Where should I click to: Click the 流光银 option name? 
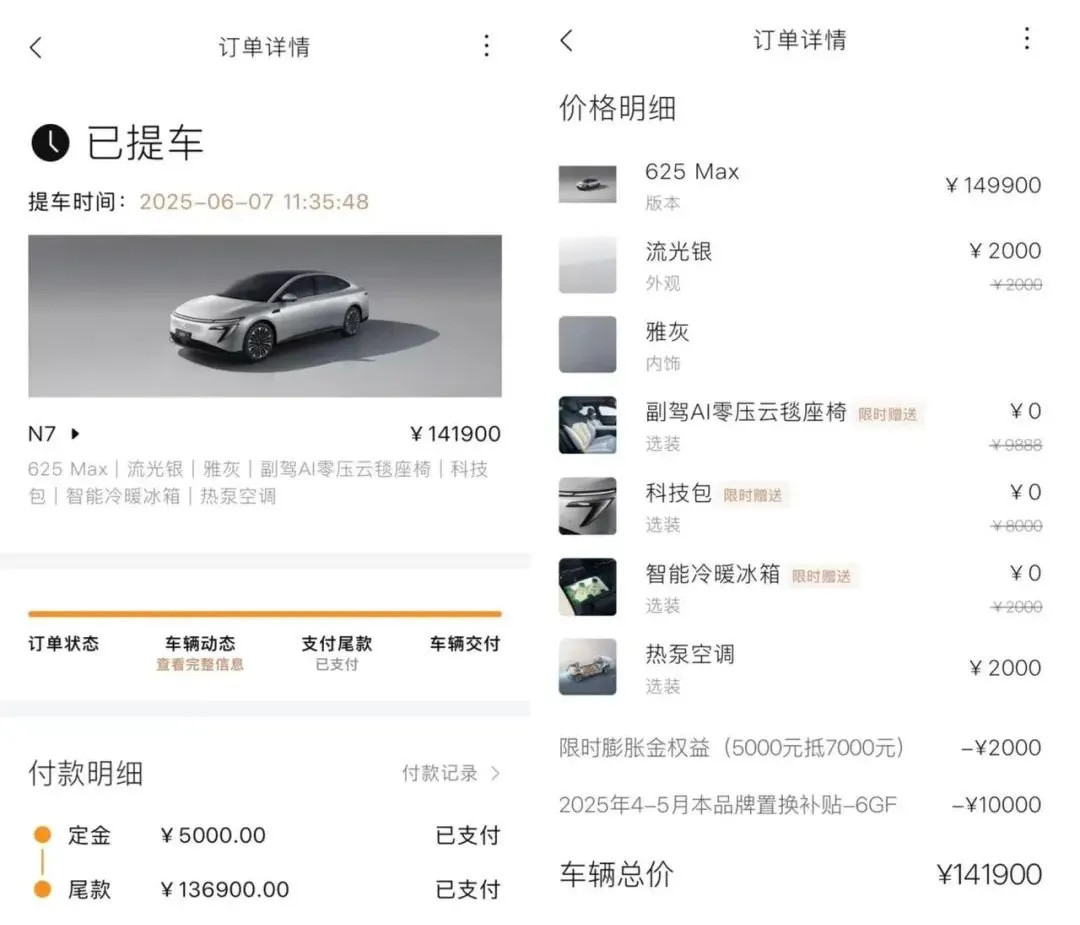[678, 251]
